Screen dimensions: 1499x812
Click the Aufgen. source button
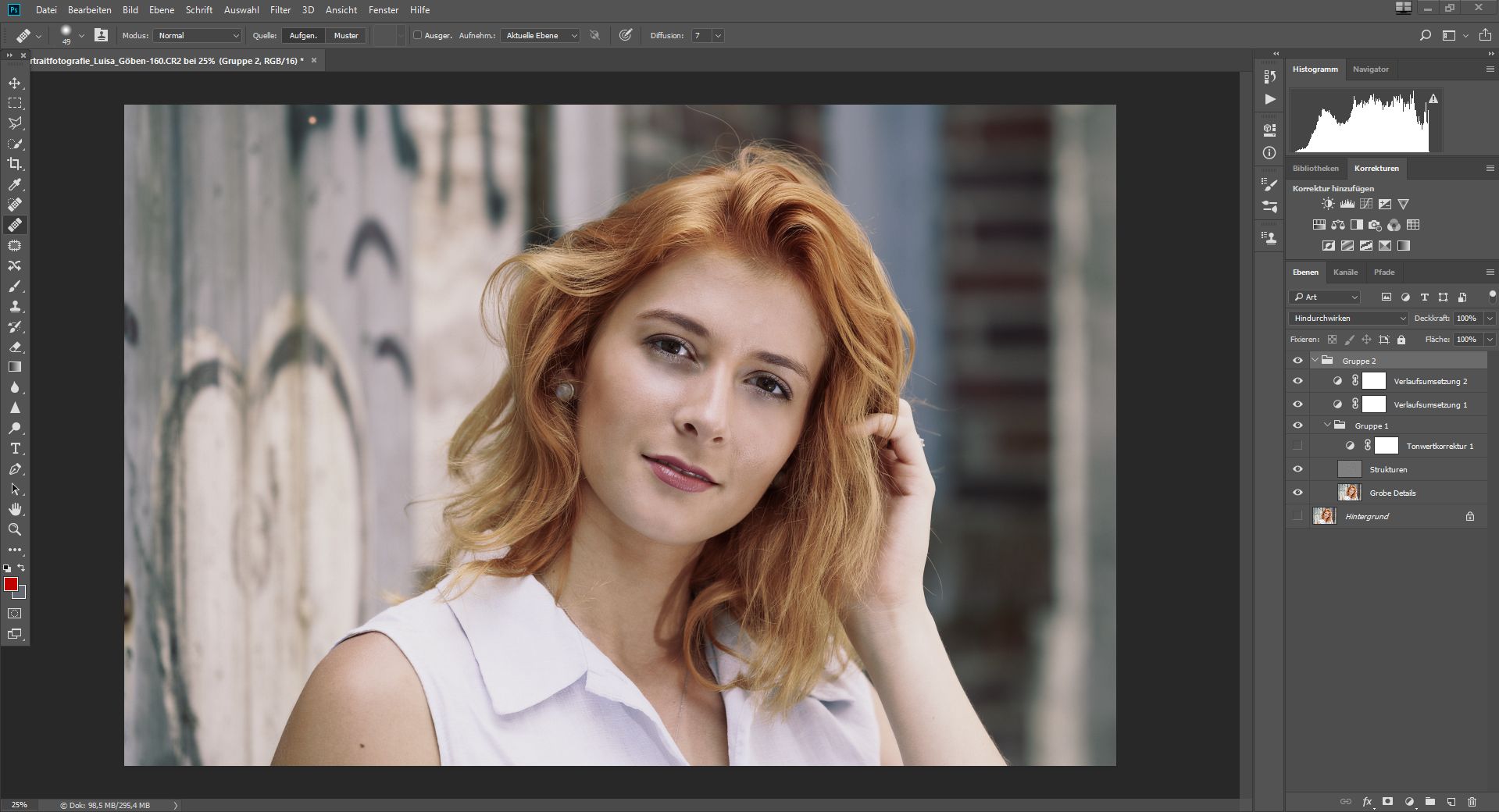click(x=303, y=35)
